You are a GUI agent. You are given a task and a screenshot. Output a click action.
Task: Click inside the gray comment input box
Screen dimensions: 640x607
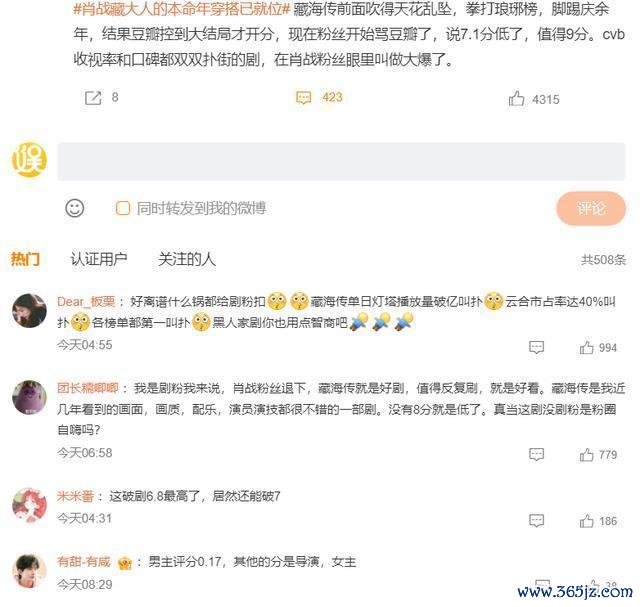(341, 162)
